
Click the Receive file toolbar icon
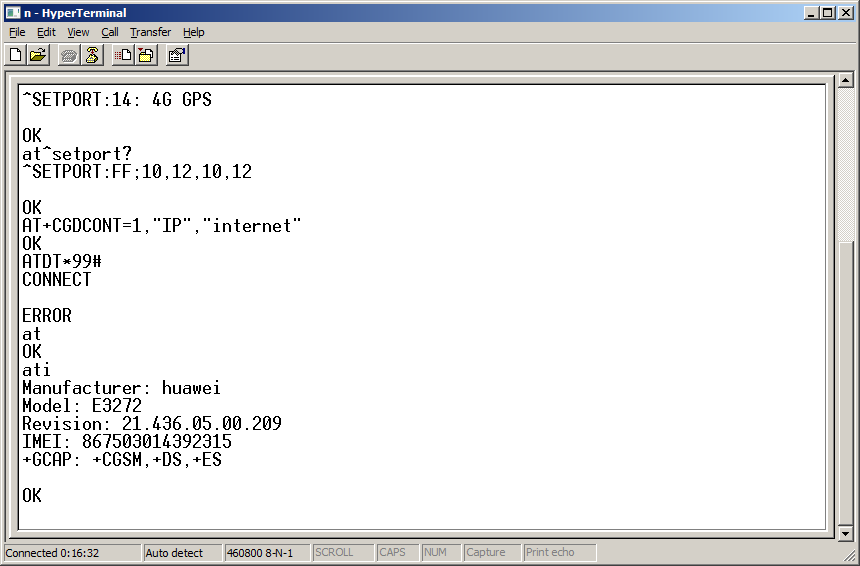(146, 55)
